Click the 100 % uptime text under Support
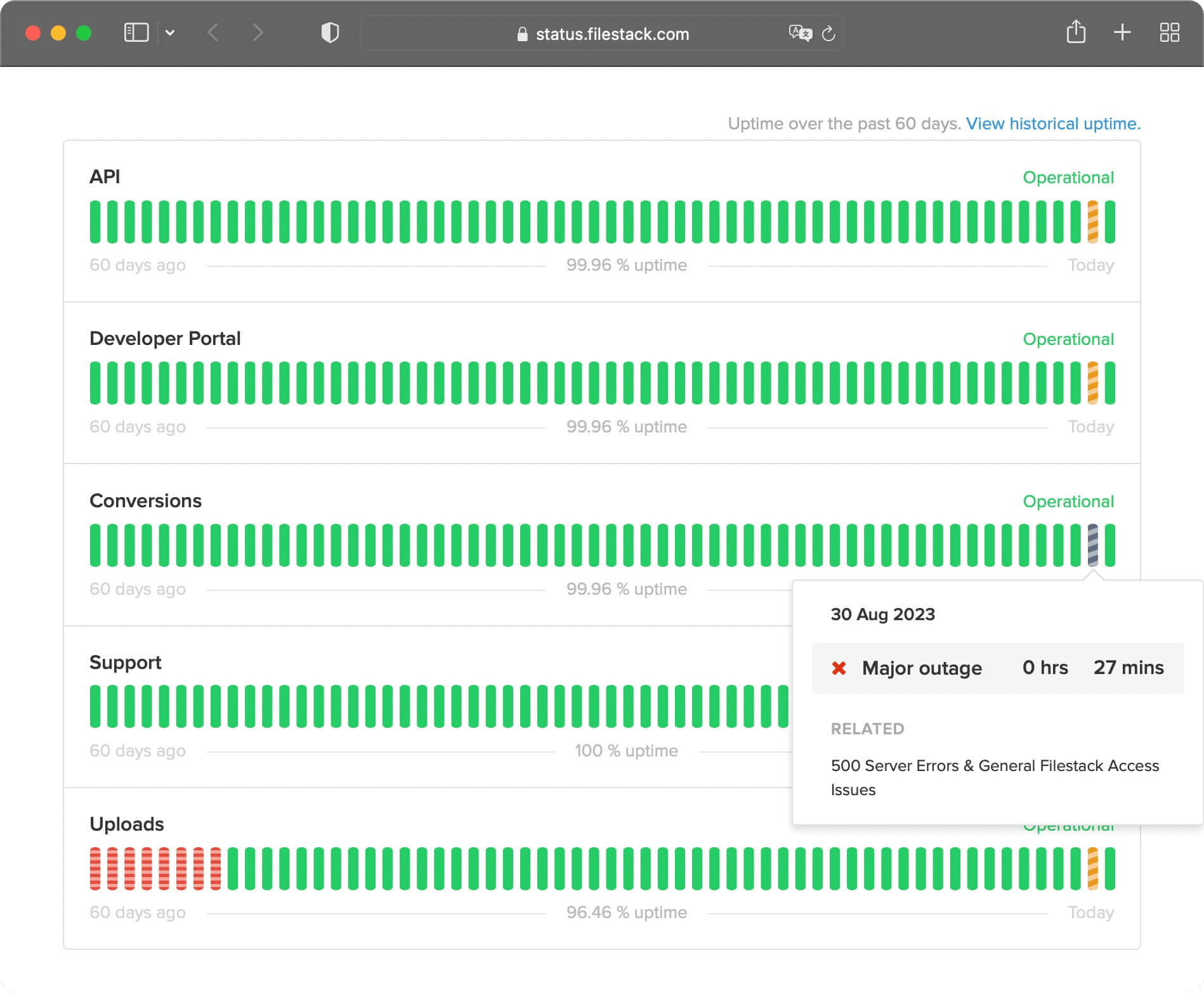This screenshot has height=993, width=1204. tap(626, 751)
